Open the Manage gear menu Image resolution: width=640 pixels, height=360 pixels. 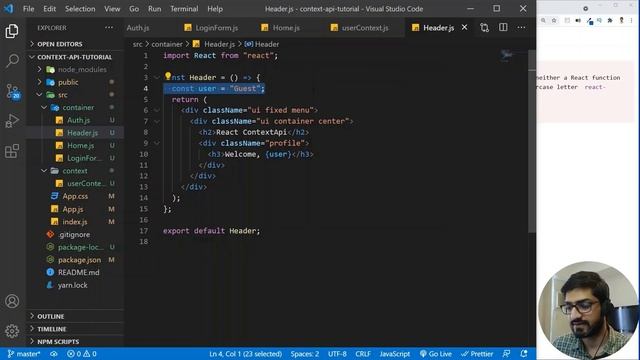(x=12, y=331)
